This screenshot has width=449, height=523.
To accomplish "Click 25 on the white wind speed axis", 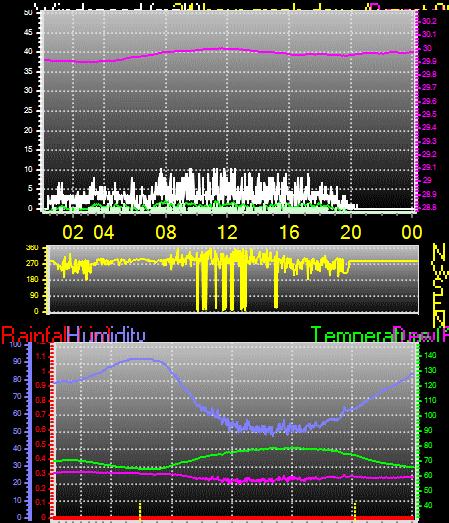I will click(x=28, y=110).
